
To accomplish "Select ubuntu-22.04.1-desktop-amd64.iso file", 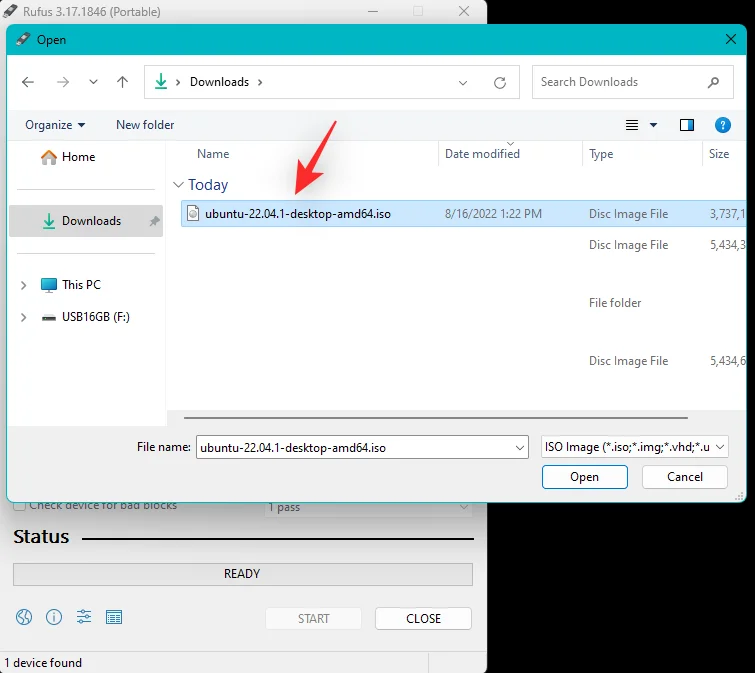I will click(x=297, y=213).
